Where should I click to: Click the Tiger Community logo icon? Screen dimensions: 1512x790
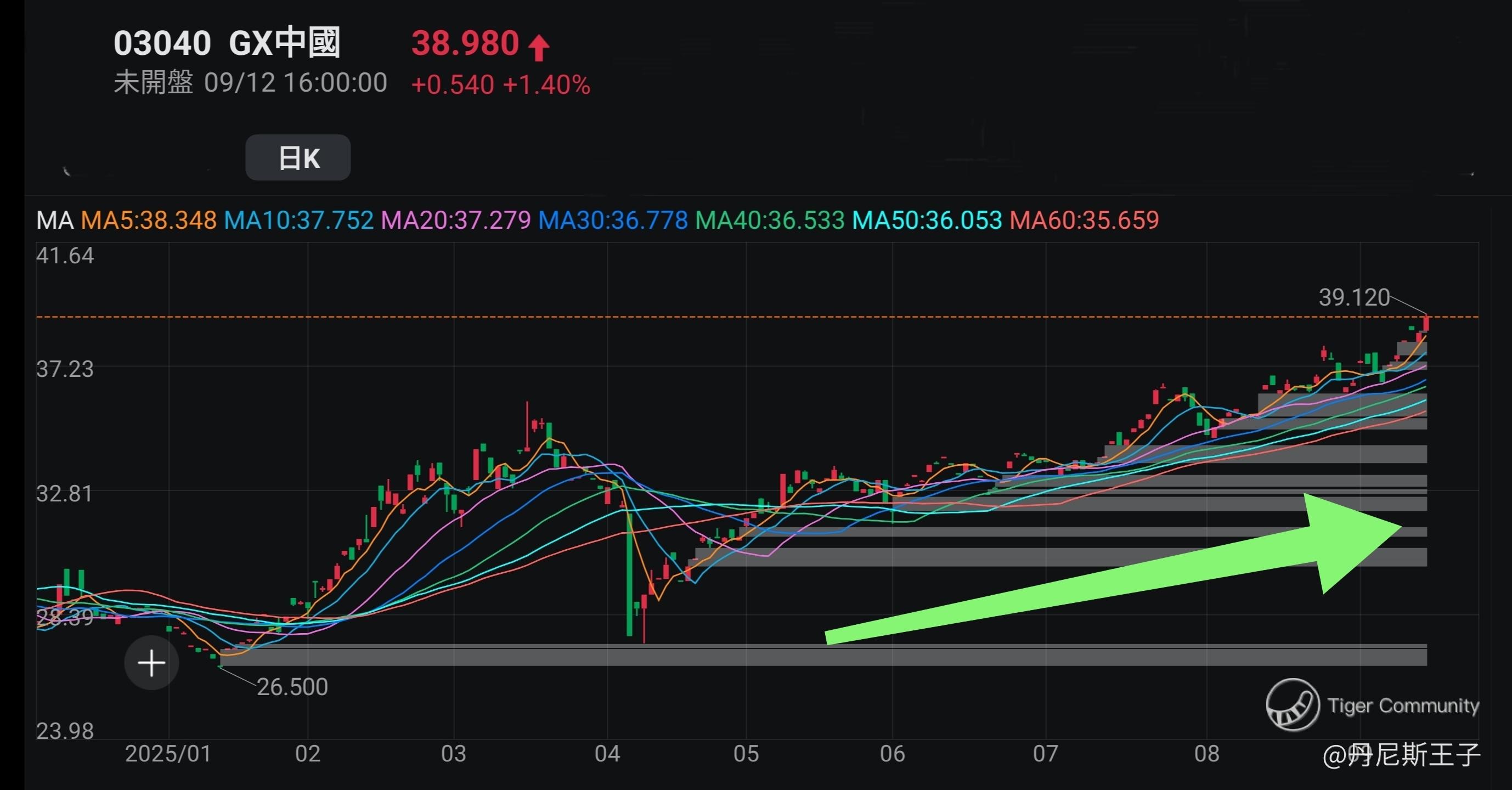(x=1293, y=705)
